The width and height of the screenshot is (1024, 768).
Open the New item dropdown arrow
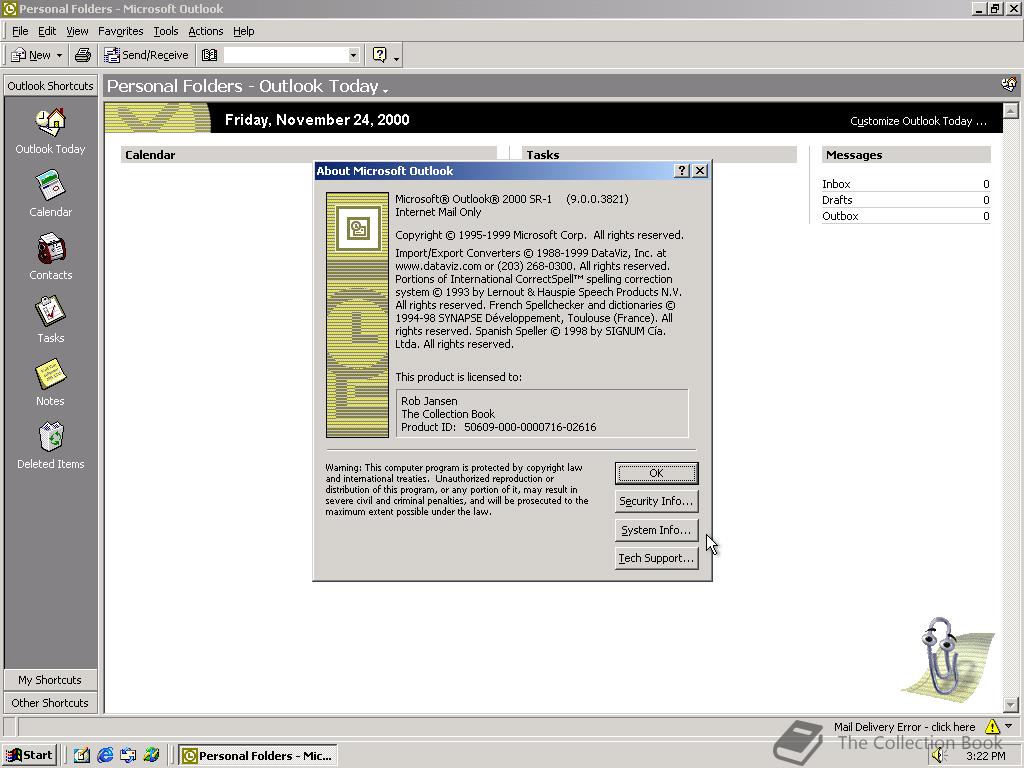[x=59, y=56]
